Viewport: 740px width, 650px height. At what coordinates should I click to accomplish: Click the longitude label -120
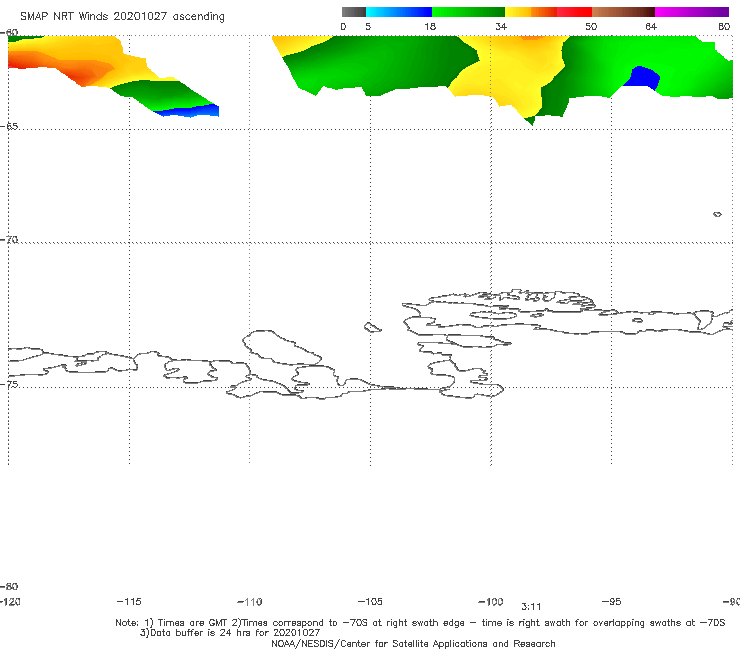[10, 601]
